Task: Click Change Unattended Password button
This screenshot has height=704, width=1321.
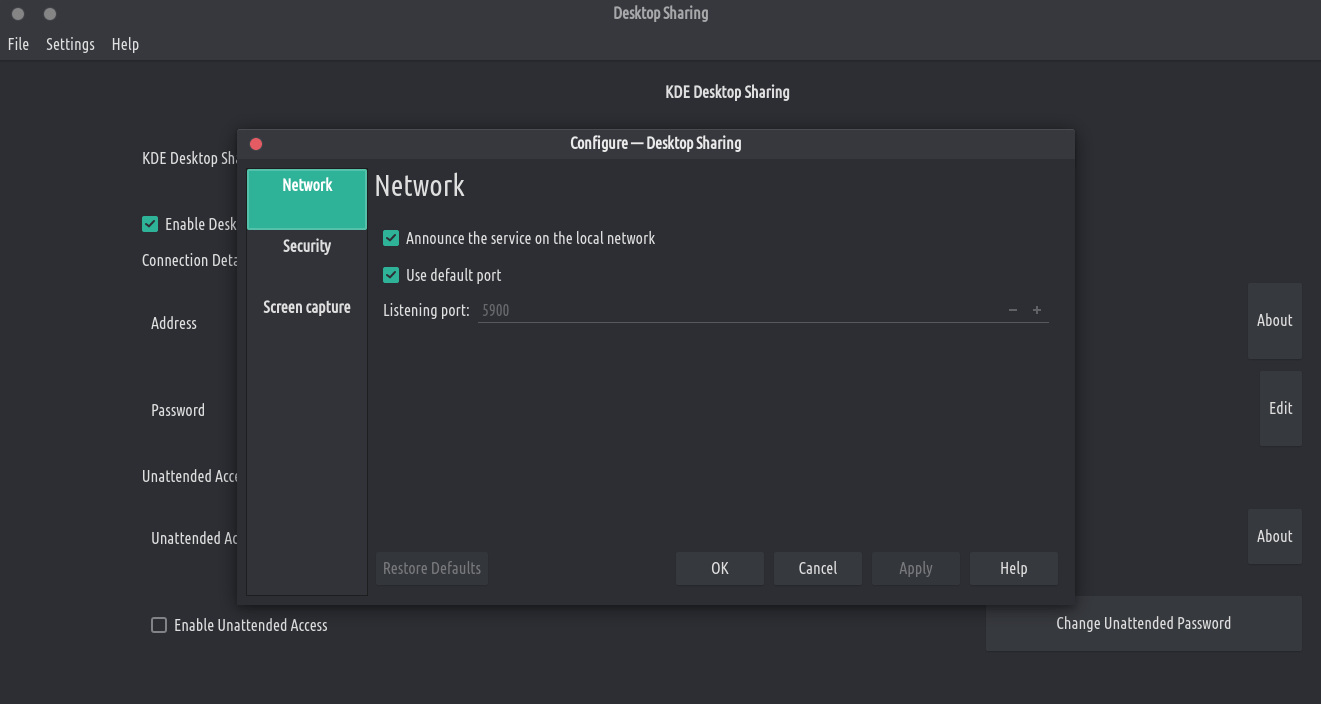Action: coord(1143,623)
